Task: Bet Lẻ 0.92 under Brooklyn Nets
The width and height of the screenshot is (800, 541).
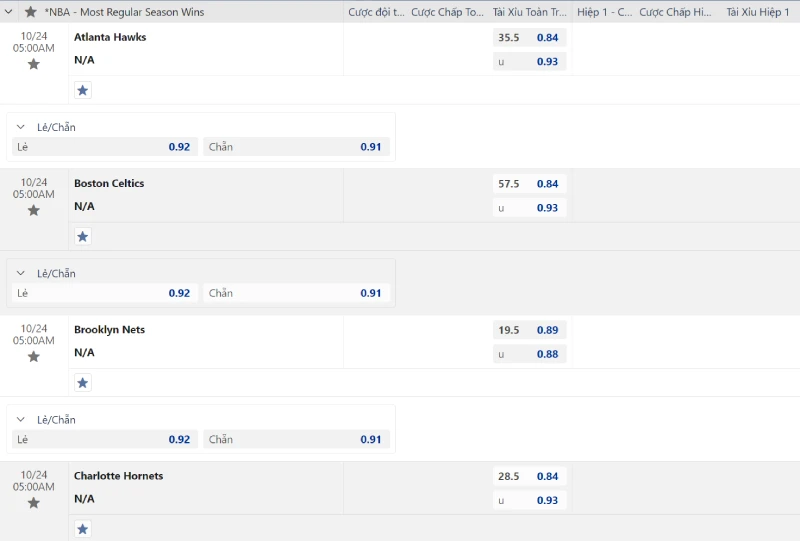Action: 105,439
